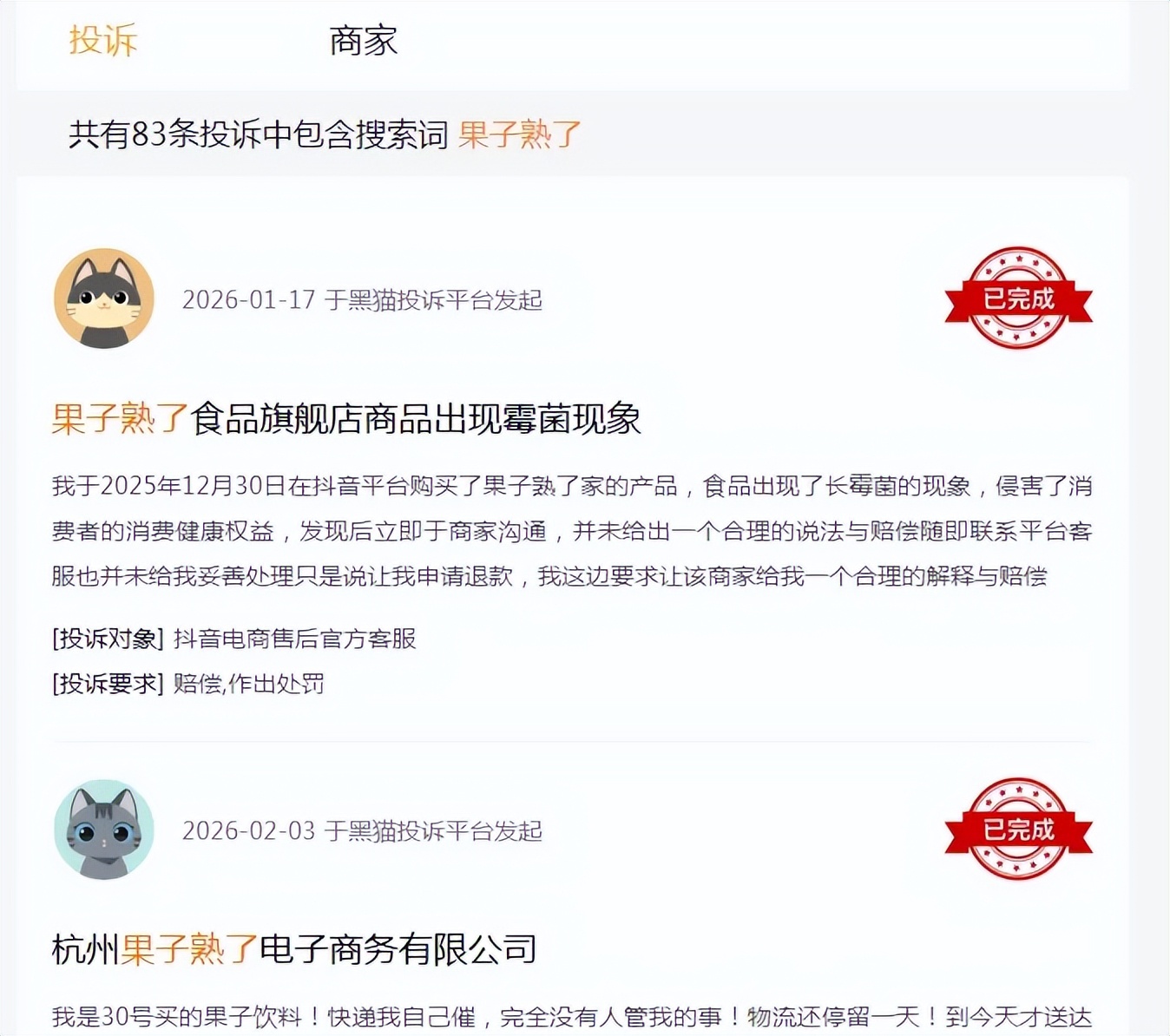Image resolution: width=1170 pixels, height=1036 pixels.
Task: Open the orange cat user avatar
Action: (x=104, y=298)
